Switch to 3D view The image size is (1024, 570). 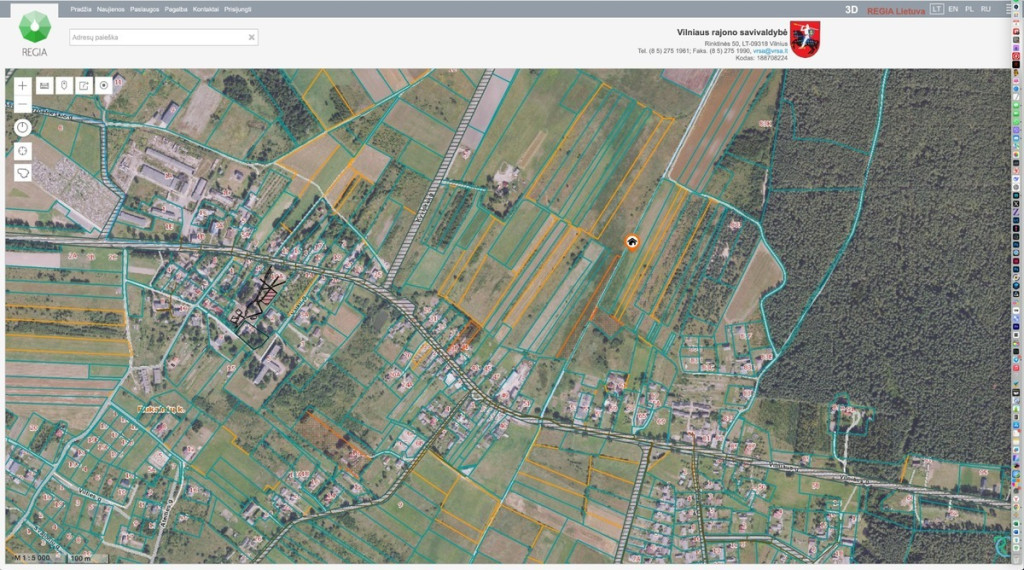(852, 10)
